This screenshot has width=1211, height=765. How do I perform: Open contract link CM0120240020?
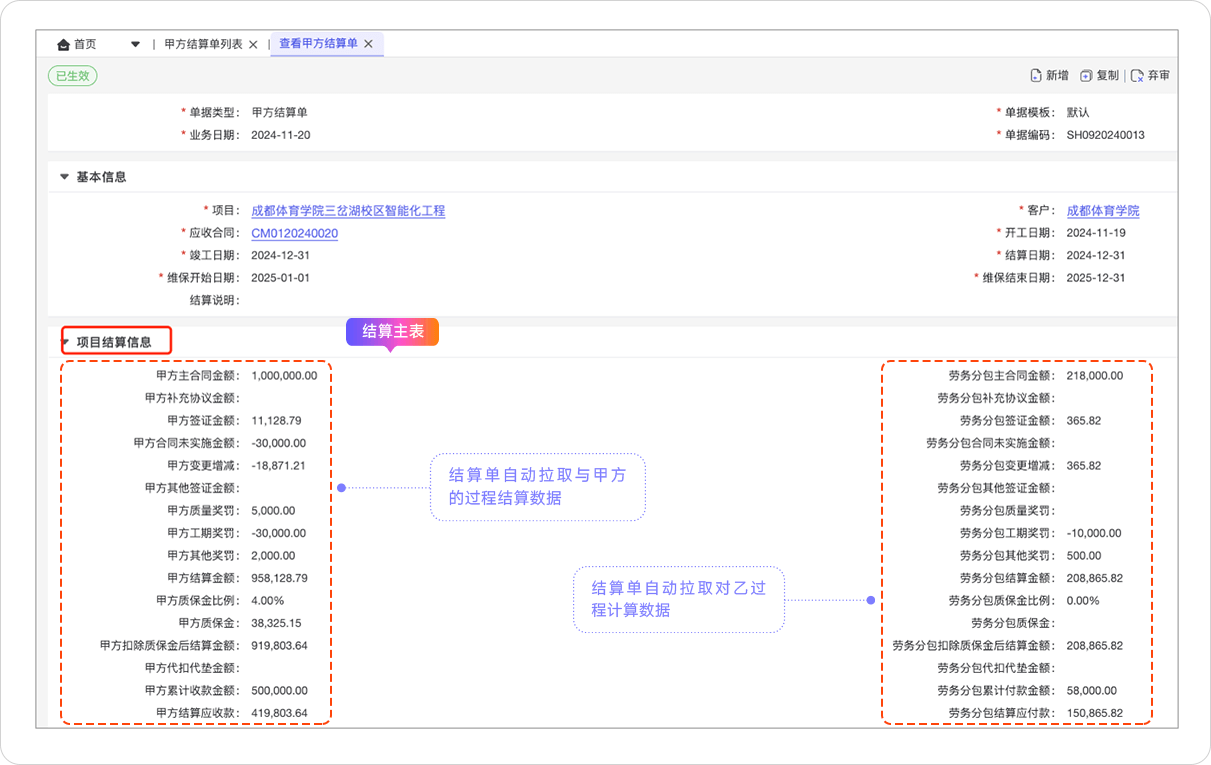[x=294, y=234]
